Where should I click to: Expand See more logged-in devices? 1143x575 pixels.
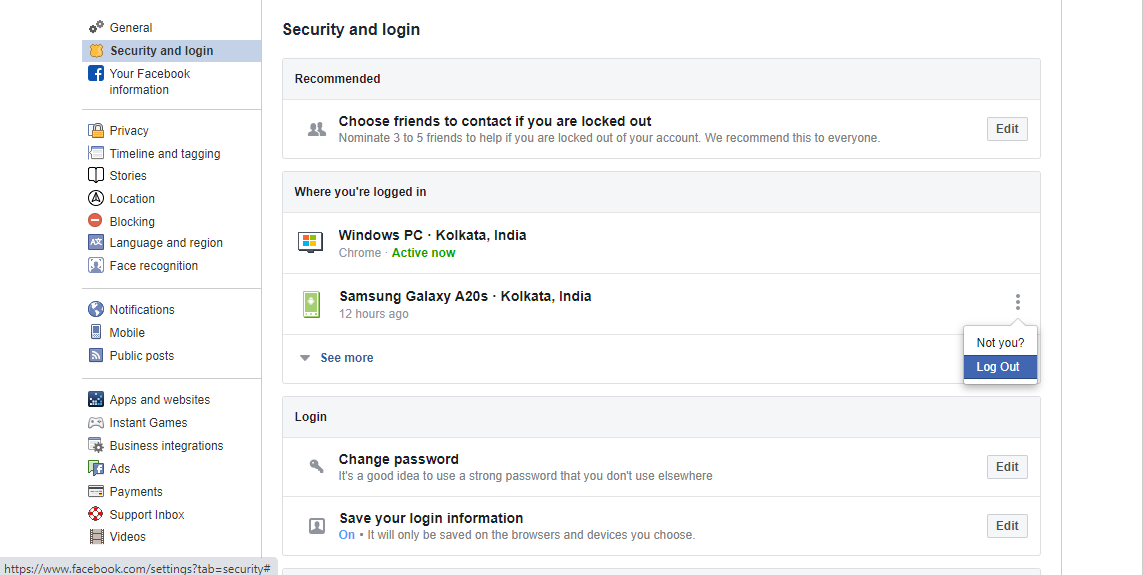(345, 358)
